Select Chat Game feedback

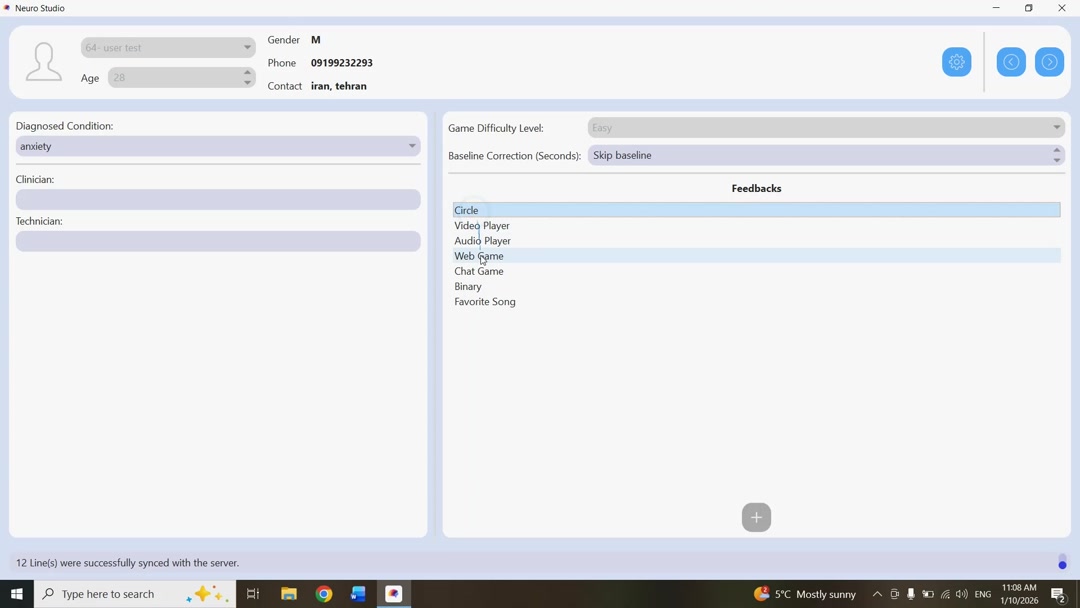[x=756, y=271]
